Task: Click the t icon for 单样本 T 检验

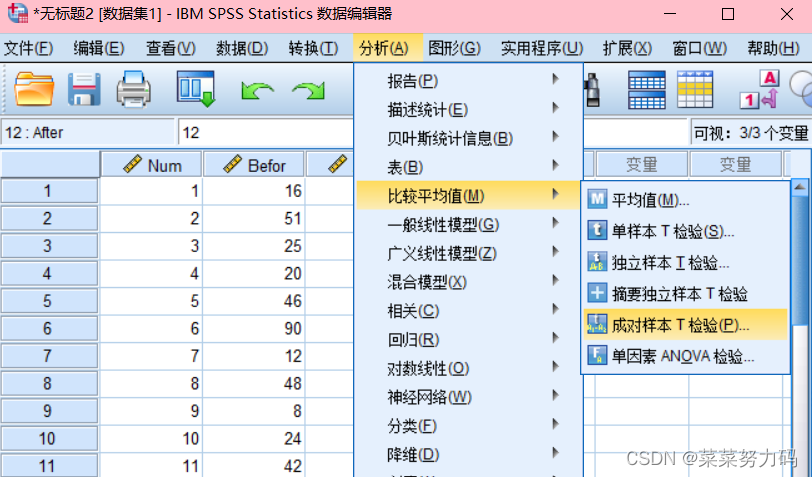Action: (597, 230)
